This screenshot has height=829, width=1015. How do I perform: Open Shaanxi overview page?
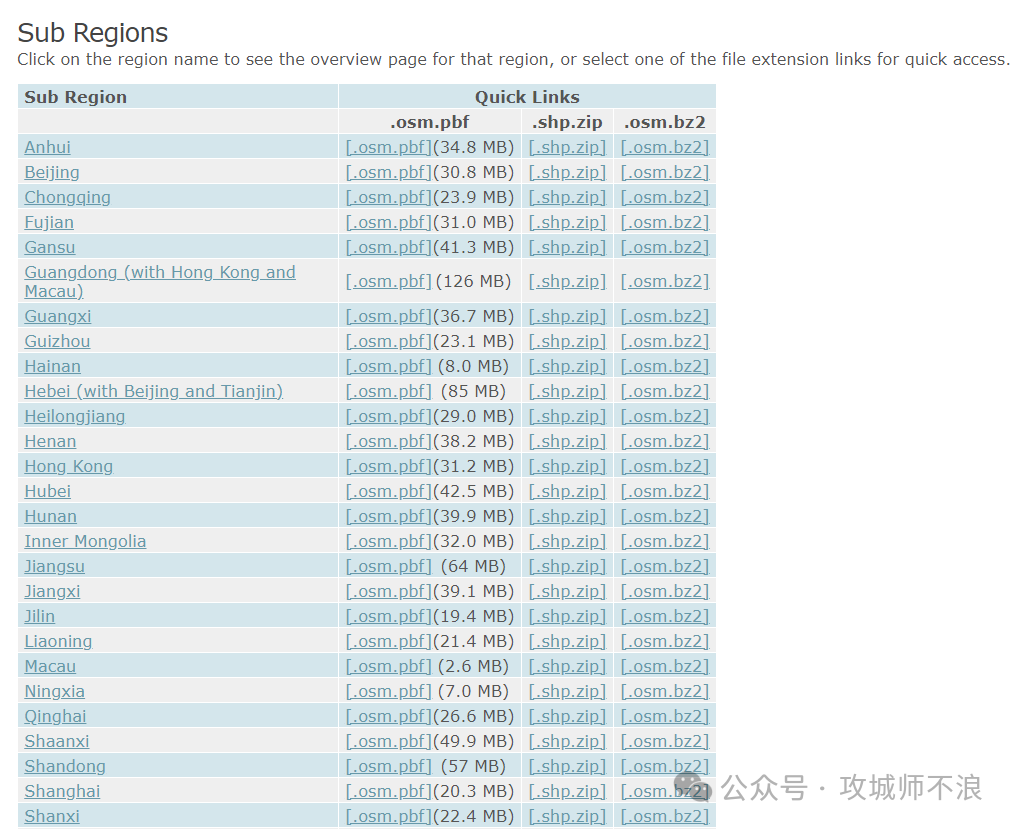pos(57,742)
